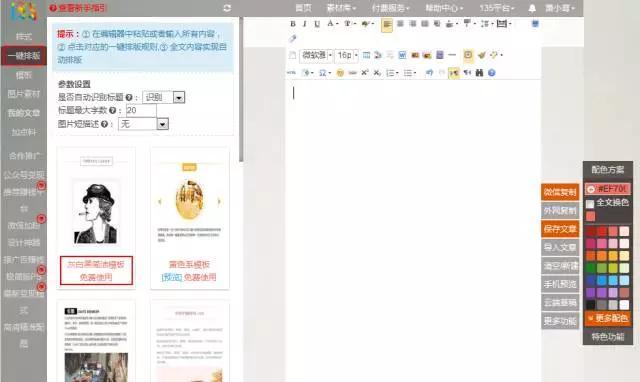Image resolution: width=640 pixels, height=382 pixels.
Task: Click the #EF70 color code field
Action: pyautogui.click(x=608, y=189)
